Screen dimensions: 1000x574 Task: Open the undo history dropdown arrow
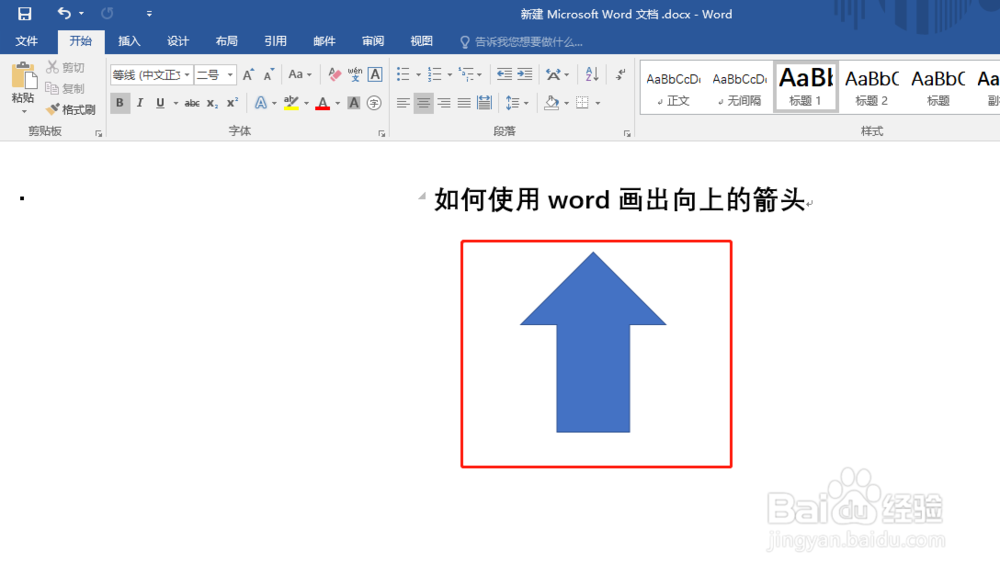click(82, 13)
